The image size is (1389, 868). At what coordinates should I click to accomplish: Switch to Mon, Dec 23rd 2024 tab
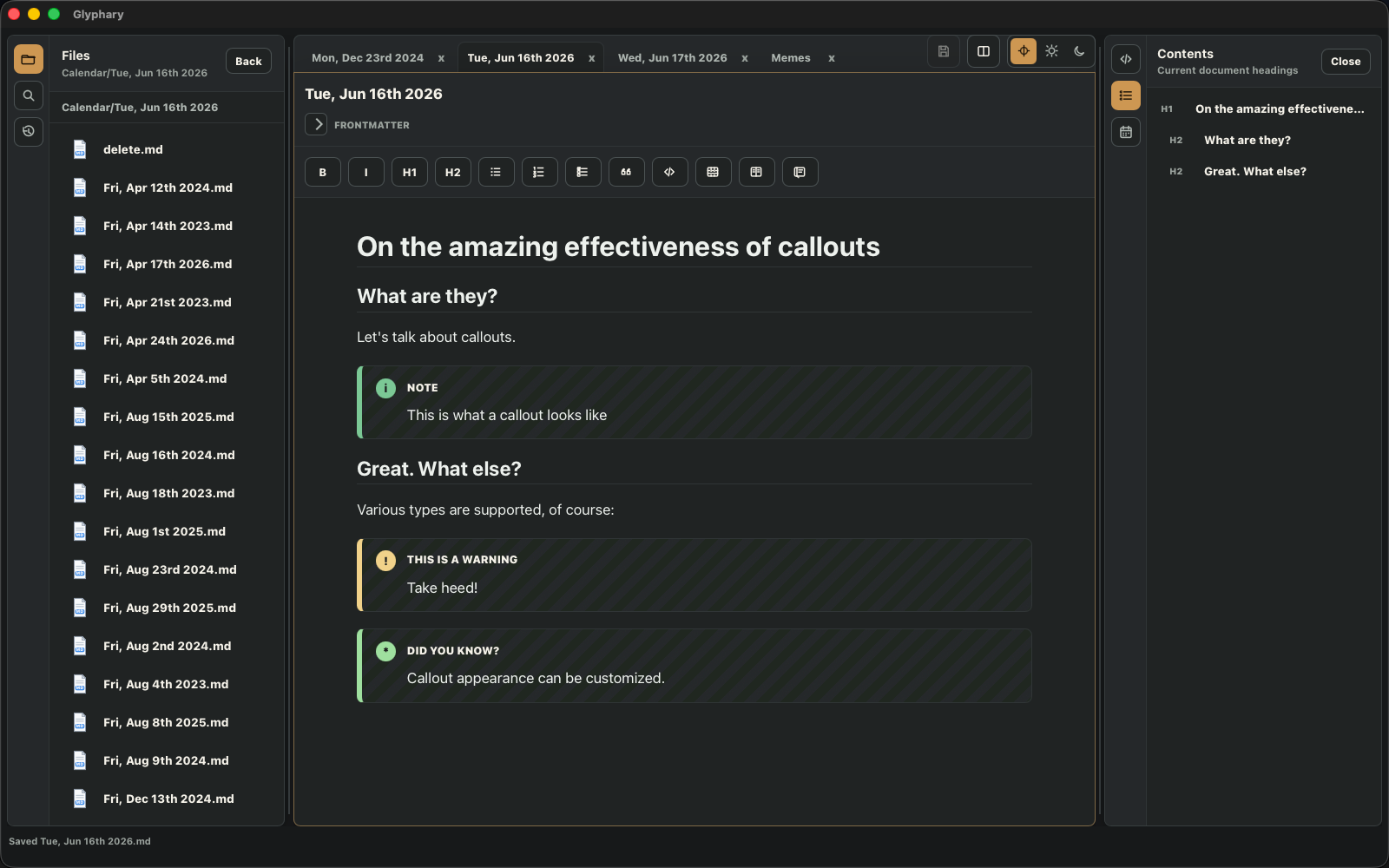pos(368,58)
